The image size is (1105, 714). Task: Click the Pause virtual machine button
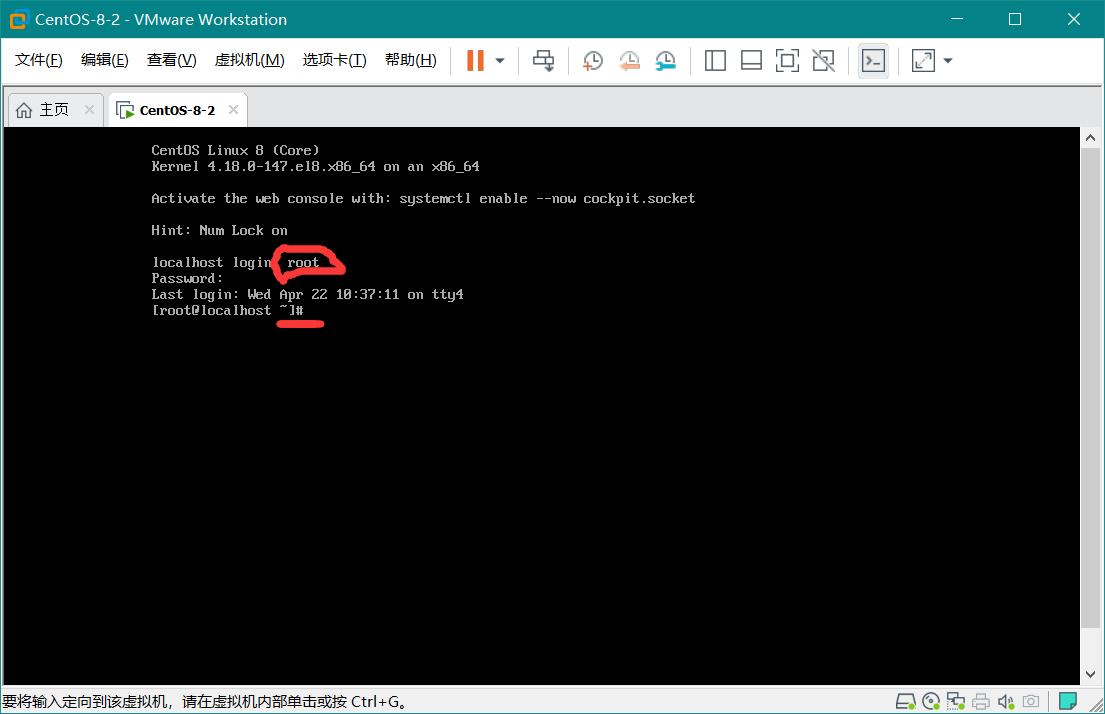(475, 61)
